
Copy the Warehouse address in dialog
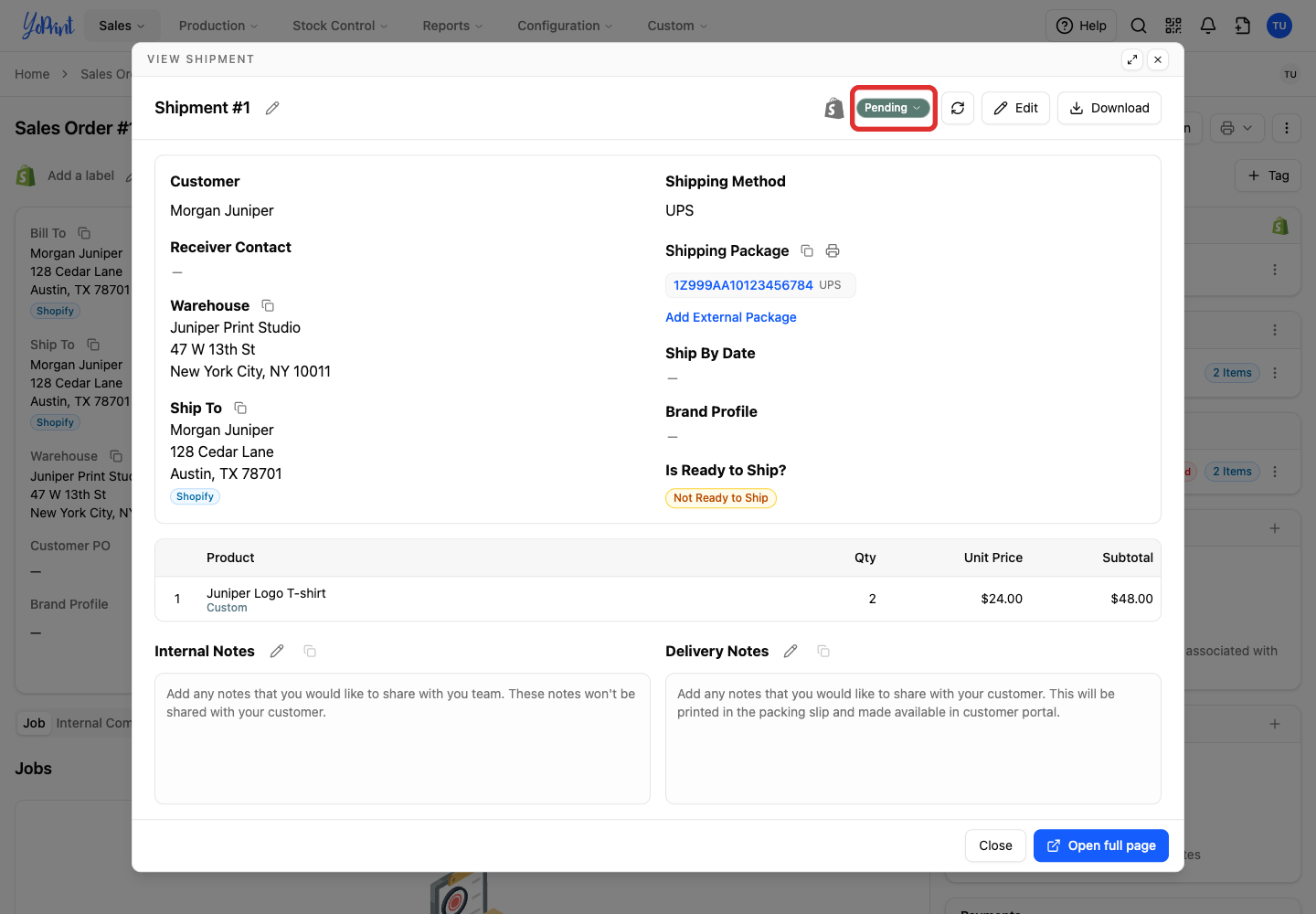[x=268, y=305]
